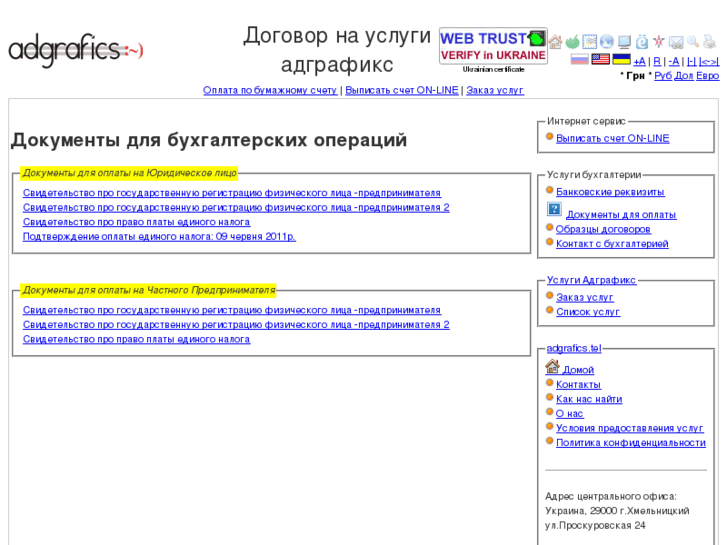Click the Ukrainian certificate caption
Viewport: 727px width, 545px height.
(493, 70)
